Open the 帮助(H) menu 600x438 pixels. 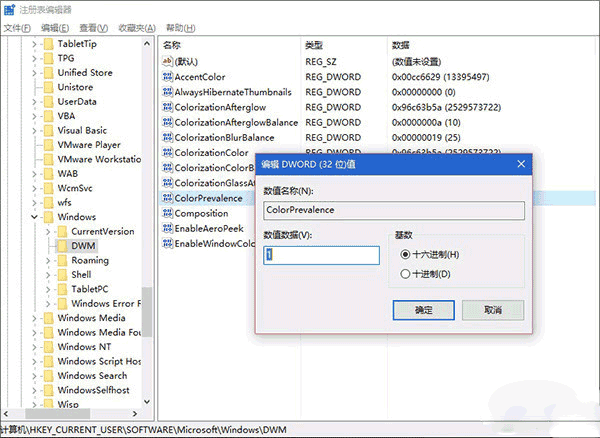(180, 28)
